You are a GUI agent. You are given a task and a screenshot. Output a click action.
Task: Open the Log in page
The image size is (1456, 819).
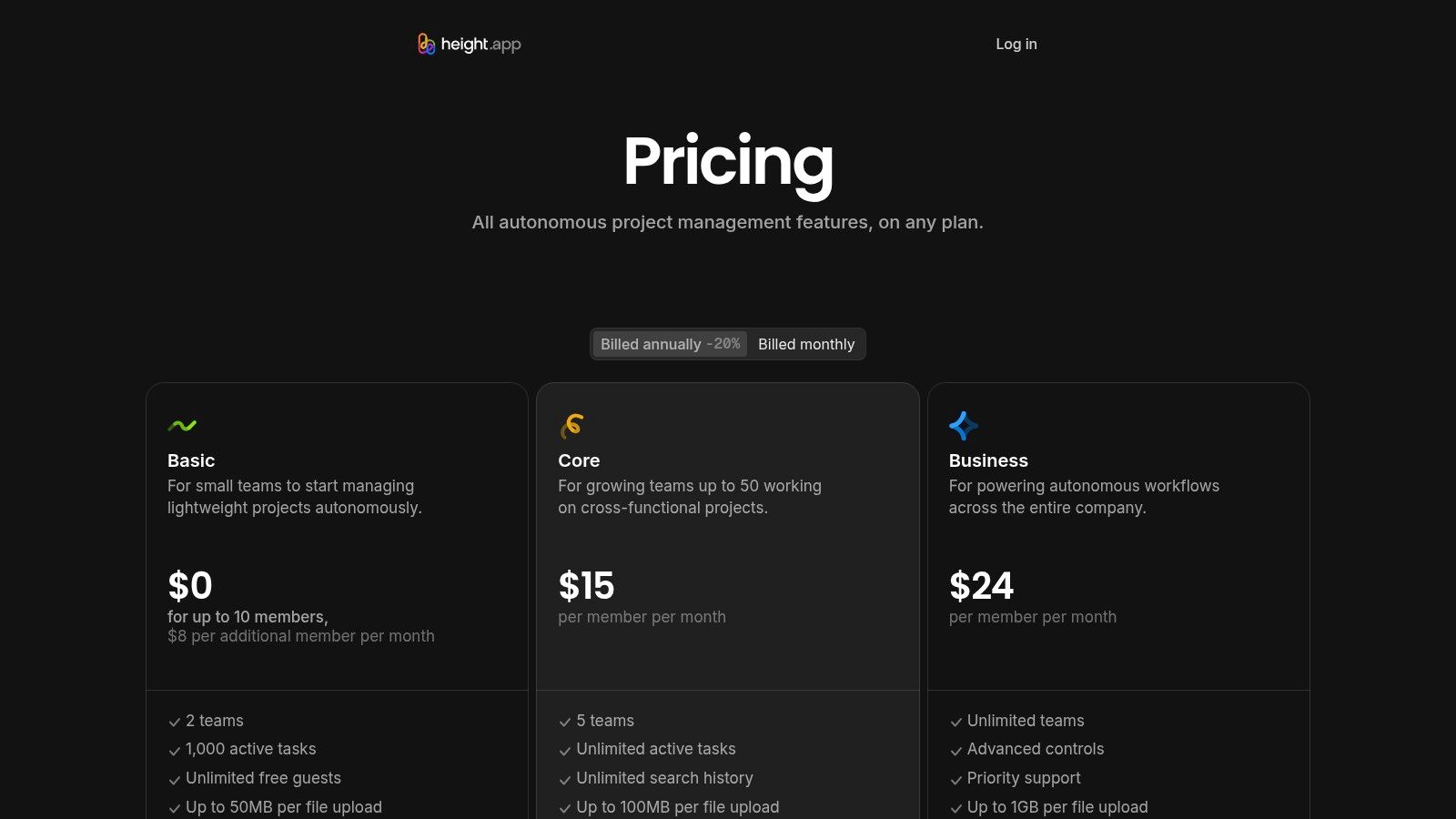point(1016,44)
